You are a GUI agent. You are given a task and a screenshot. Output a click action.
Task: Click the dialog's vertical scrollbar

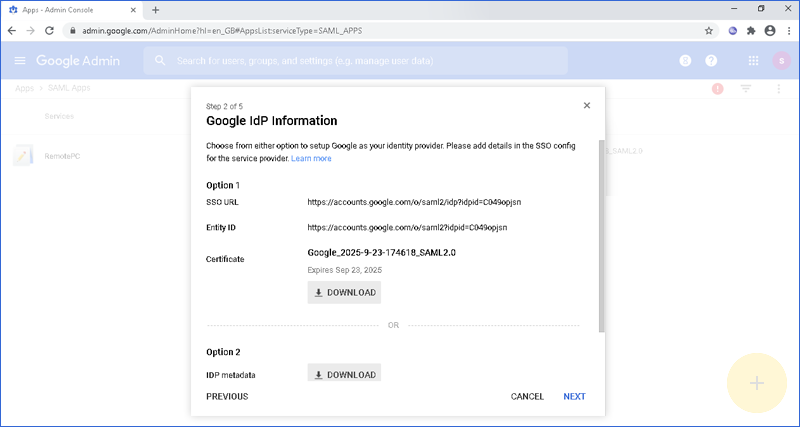[x=600, y=235]
